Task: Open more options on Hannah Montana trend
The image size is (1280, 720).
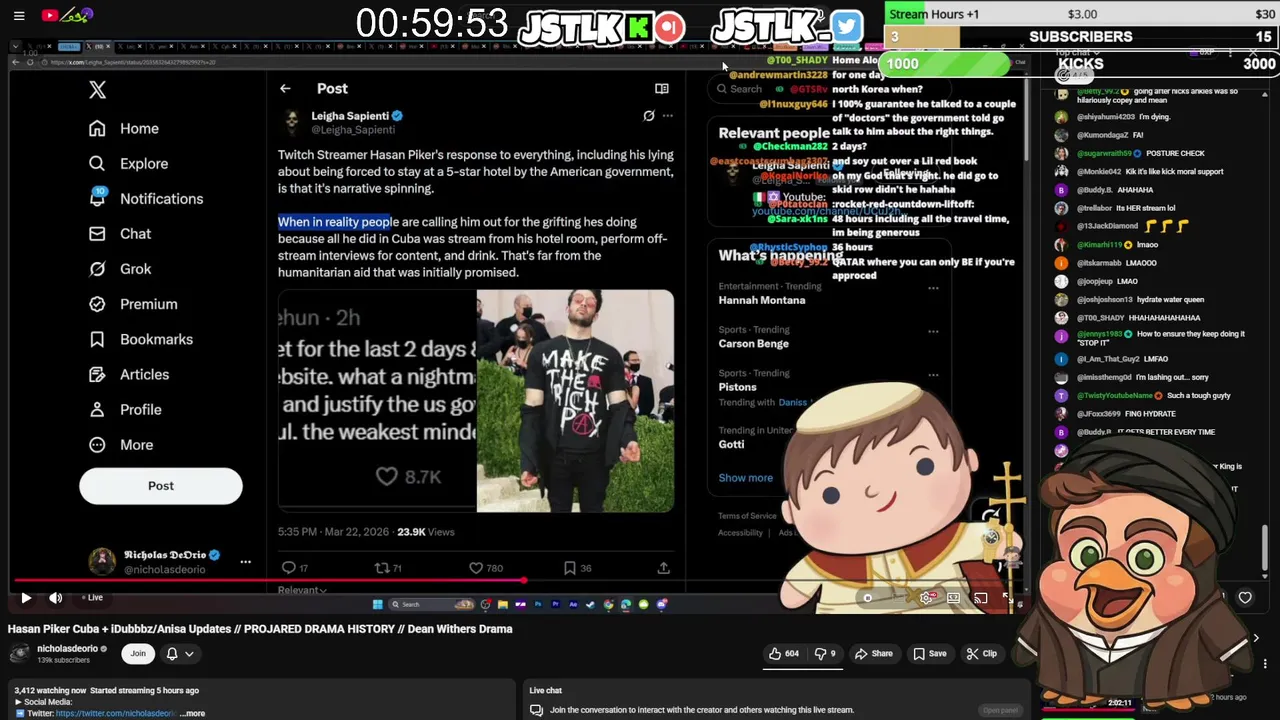Action: (x=933, y=288)
